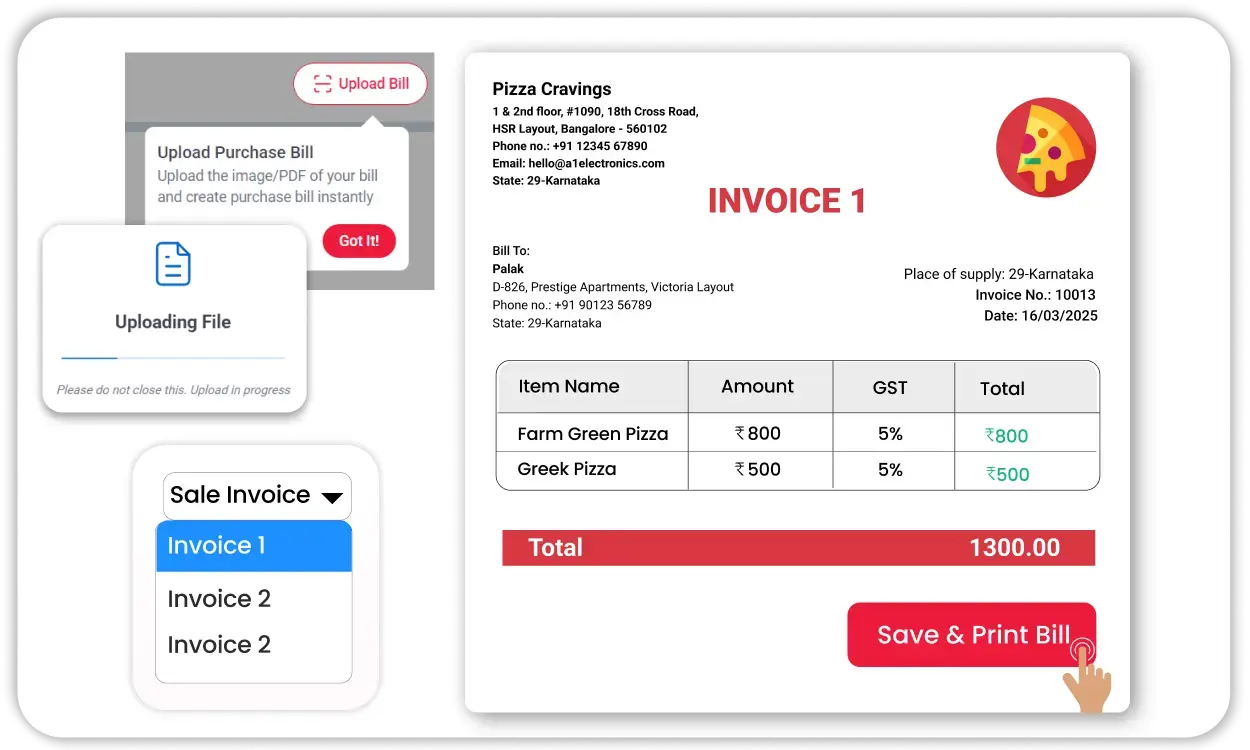Click the green ₹500 total value

click(x=1007, y=474)
